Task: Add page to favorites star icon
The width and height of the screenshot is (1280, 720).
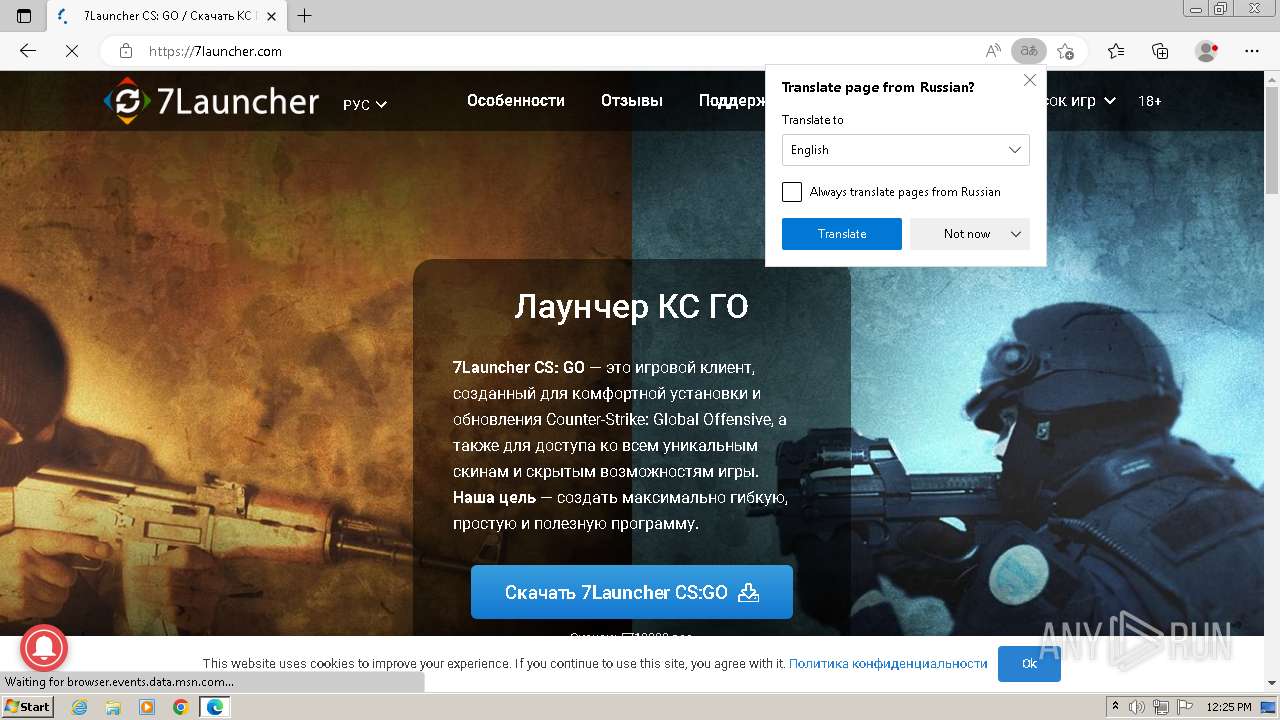Action: [x=1066, y=51]
